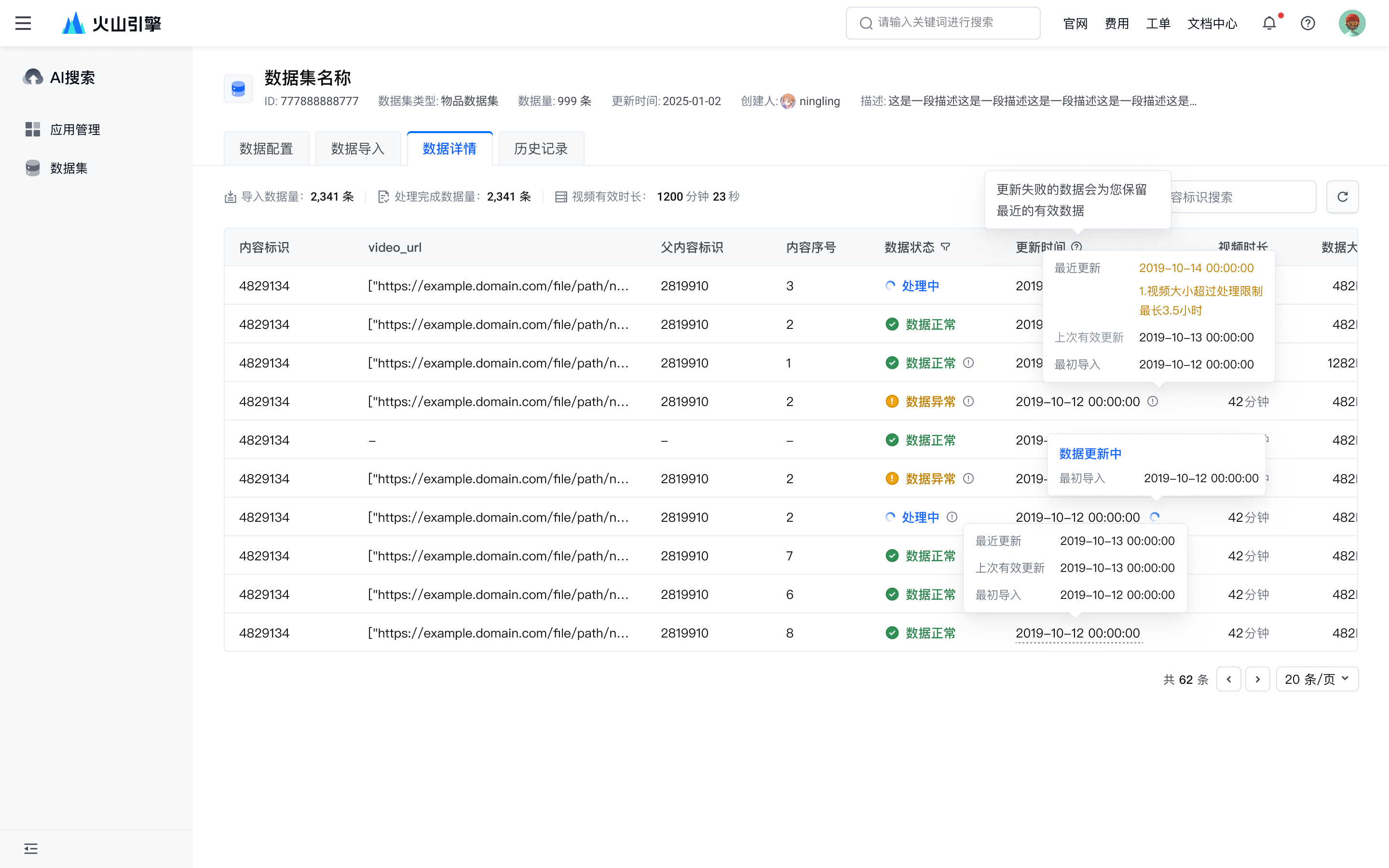Collapse the sidebar using bottom icon
The image size is (1389, 868).
pyautogui.click(x=30, y=849)
